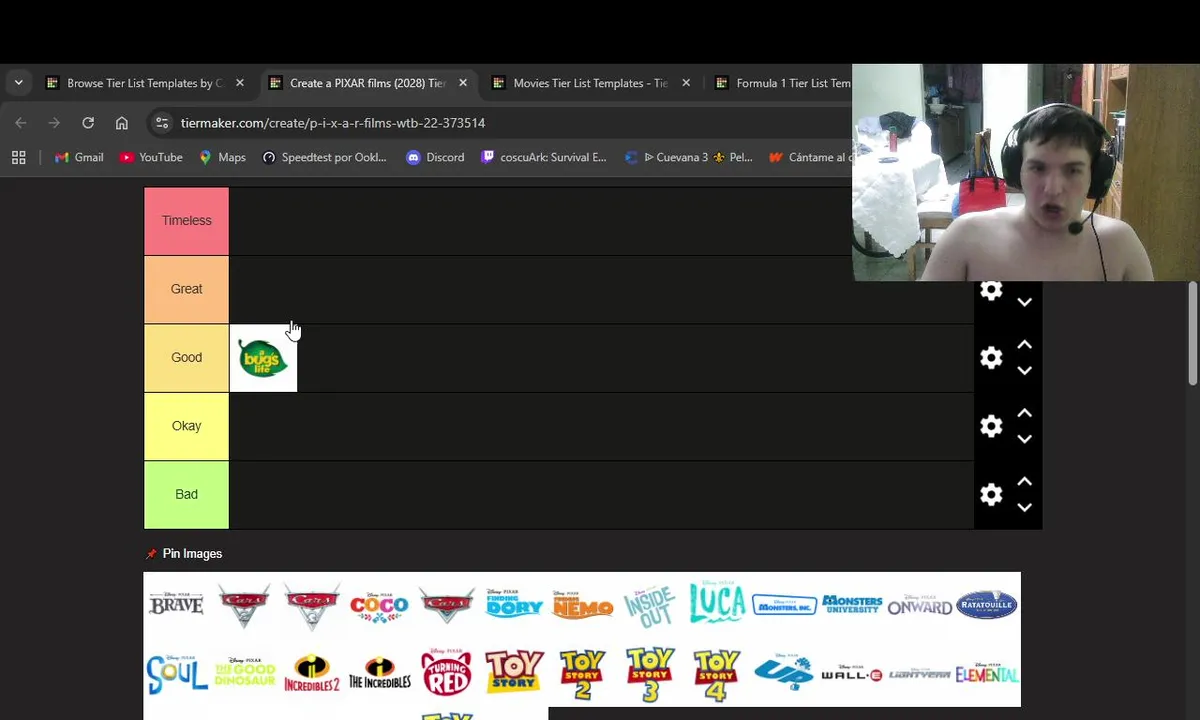Viewport: 1200px width, 720px height.
Task: Pick the Monsters University logo
Action: coord(852,604)
